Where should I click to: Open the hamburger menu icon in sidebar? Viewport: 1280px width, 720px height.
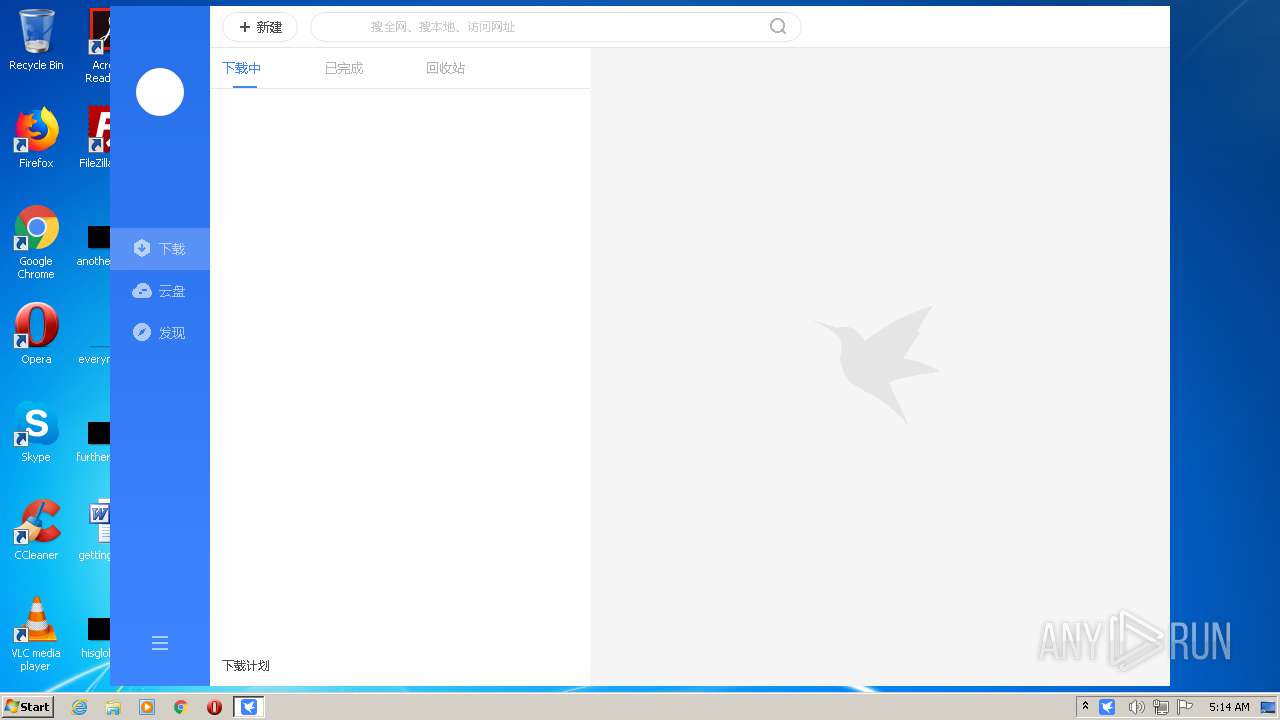pos(160,643)
